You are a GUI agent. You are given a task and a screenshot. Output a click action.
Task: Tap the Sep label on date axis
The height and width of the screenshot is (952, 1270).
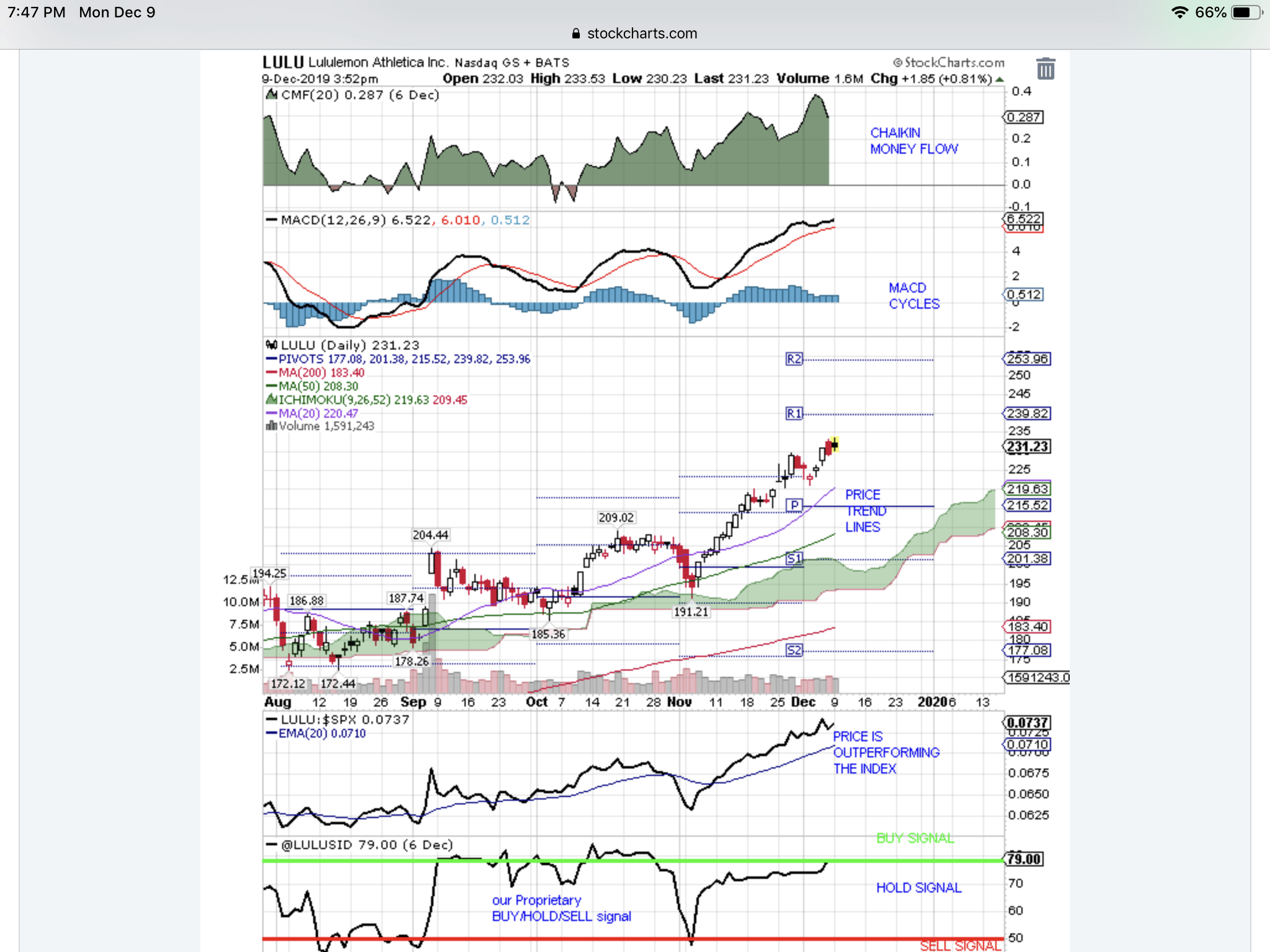tap(413, 702)
